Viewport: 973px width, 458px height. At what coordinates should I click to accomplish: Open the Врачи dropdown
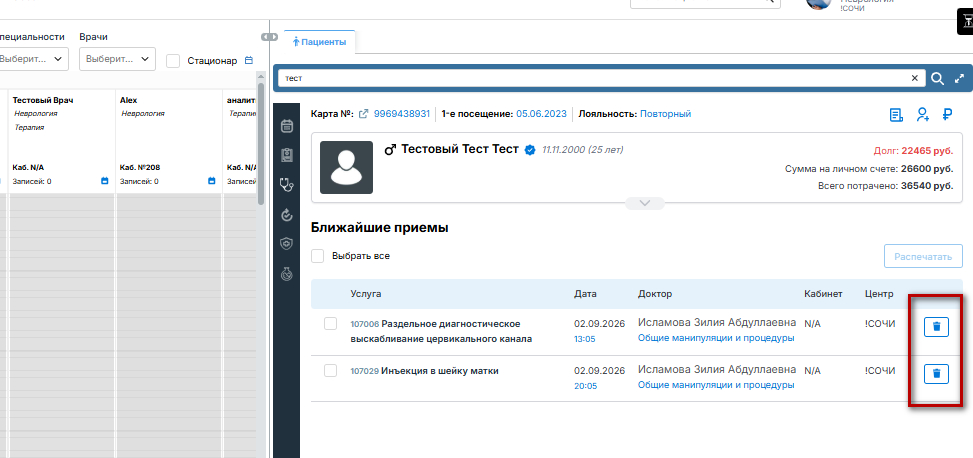(117, 59)
